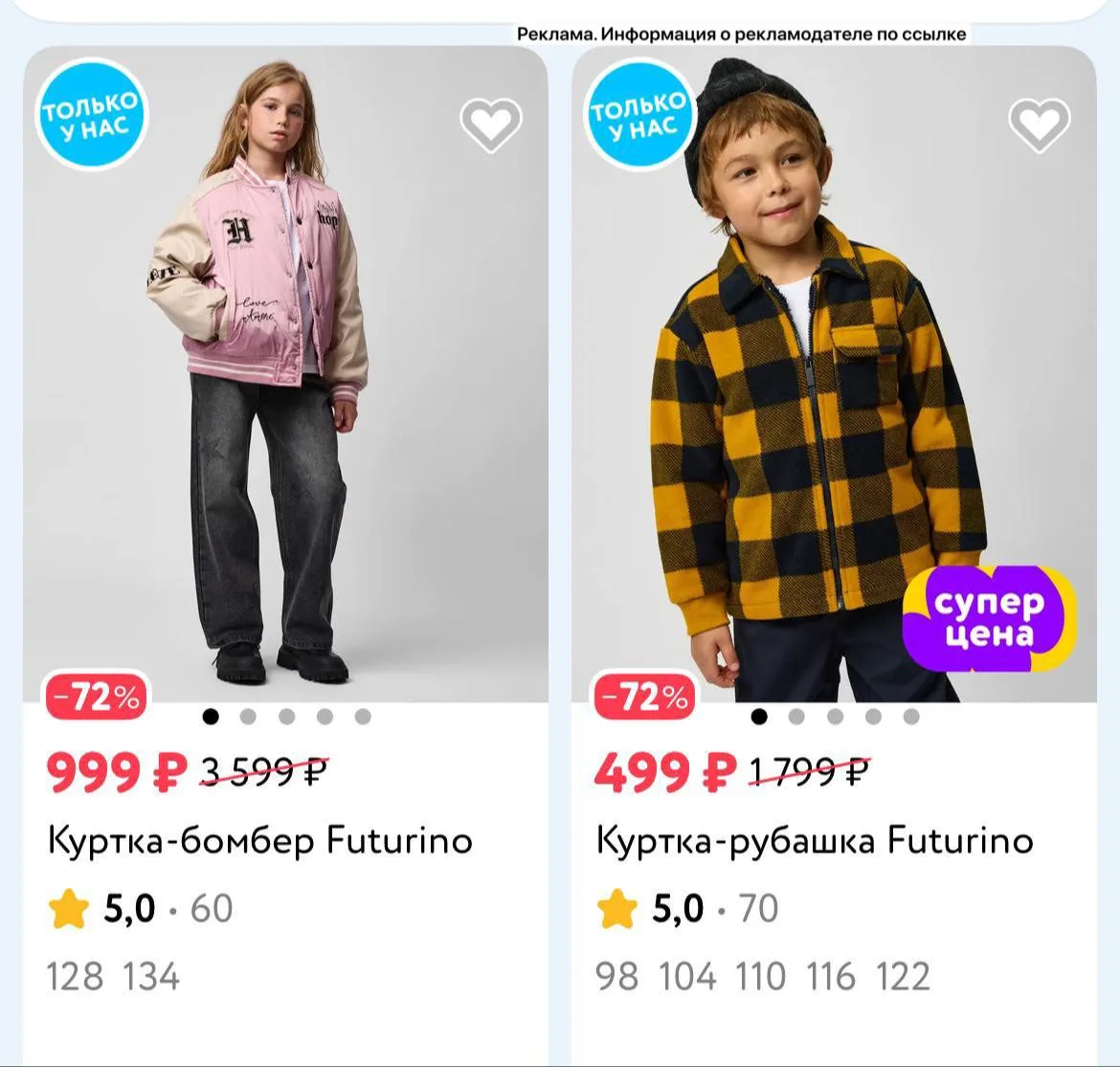Tap the 499 ₽ price on shirt-jacket
This screenshot has height=1067, width=1120.
tap(665, 772)
